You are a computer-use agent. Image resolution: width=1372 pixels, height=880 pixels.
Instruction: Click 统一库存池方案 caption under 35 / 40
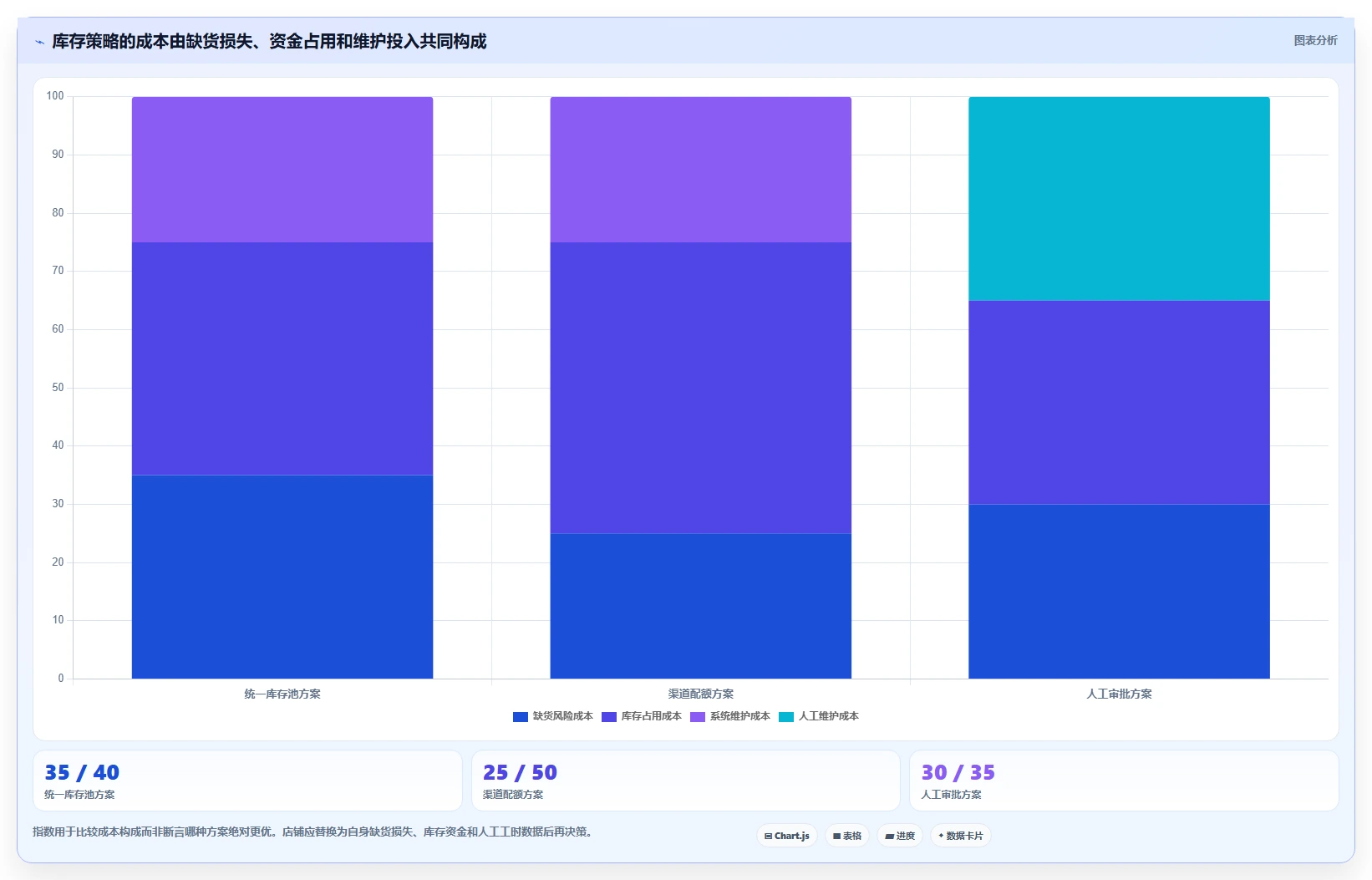[79, 795]
